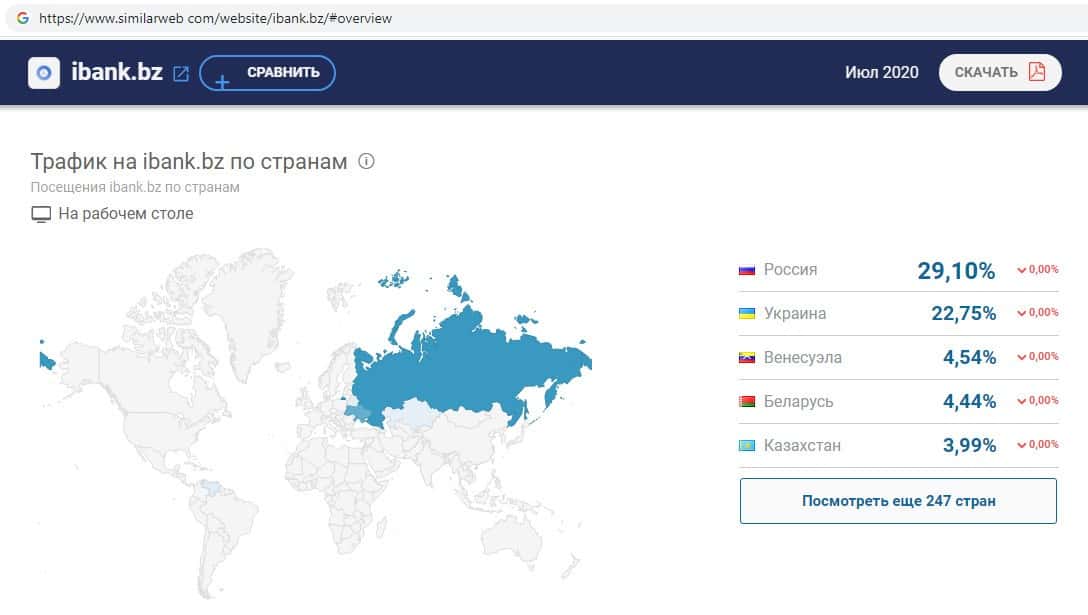This screenshot has height=615, width=1088.
Task: Click the ibank.bz site favicon logo
Action: coord(44,73)
